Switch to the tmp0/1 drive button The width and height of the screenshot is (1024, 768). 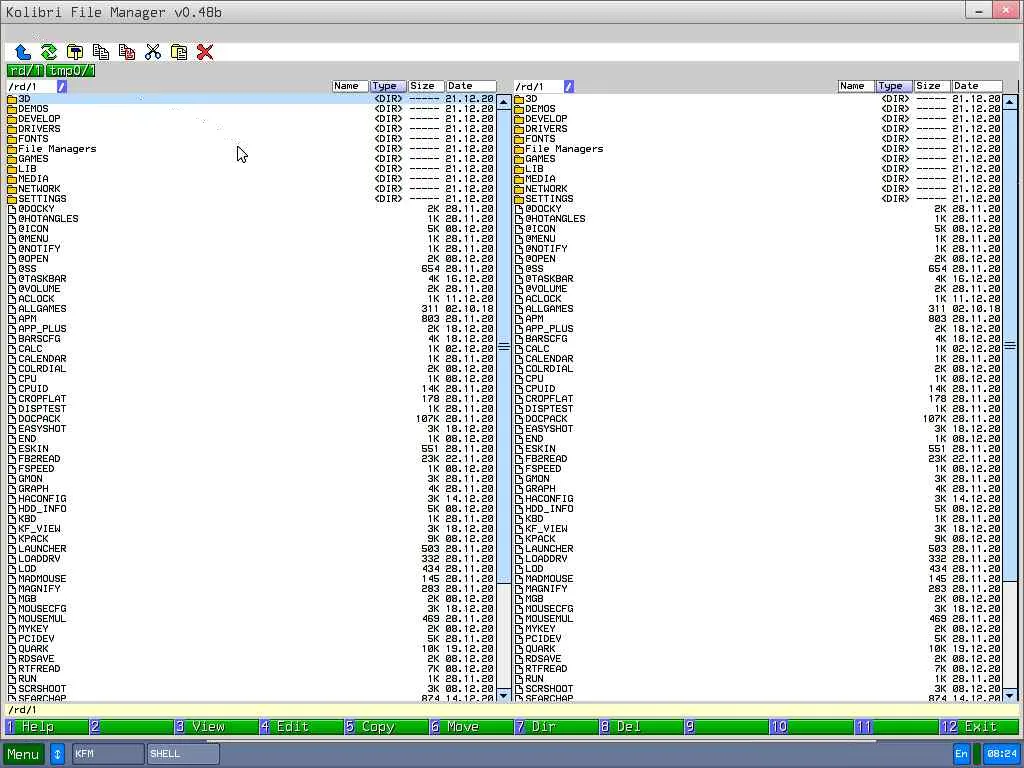coord(71,71)
